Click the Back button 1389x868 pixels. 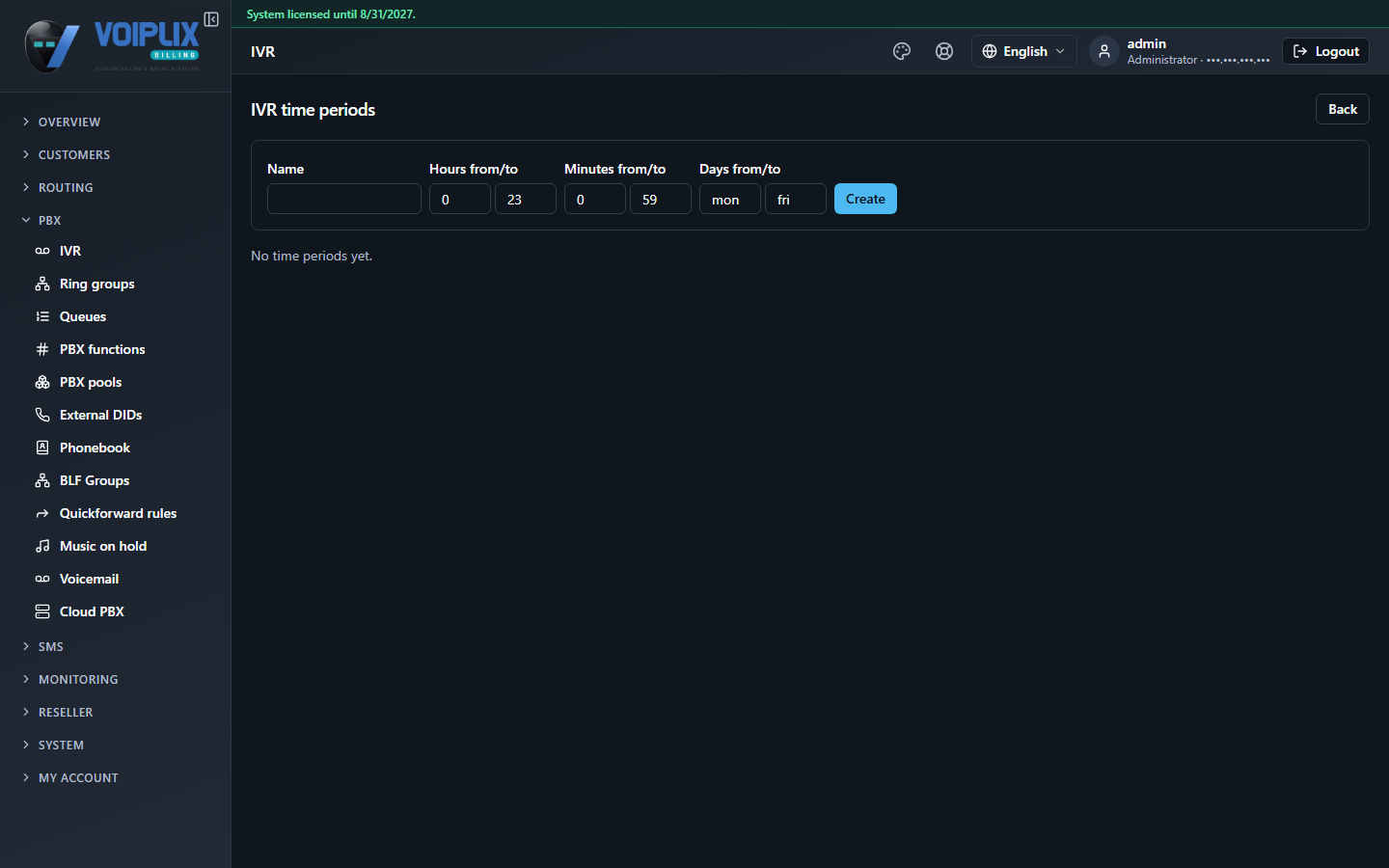coord(1343,109)
